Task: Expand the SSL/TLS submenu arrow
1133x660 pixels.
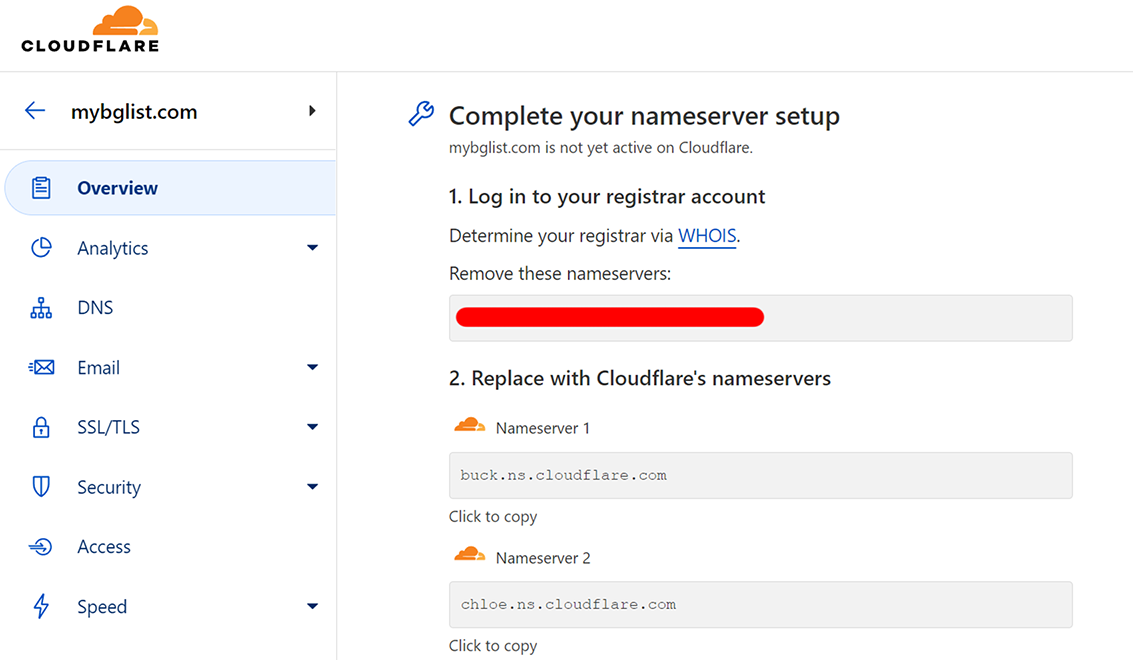Action: pyautogui.click(x=312, y=427)
